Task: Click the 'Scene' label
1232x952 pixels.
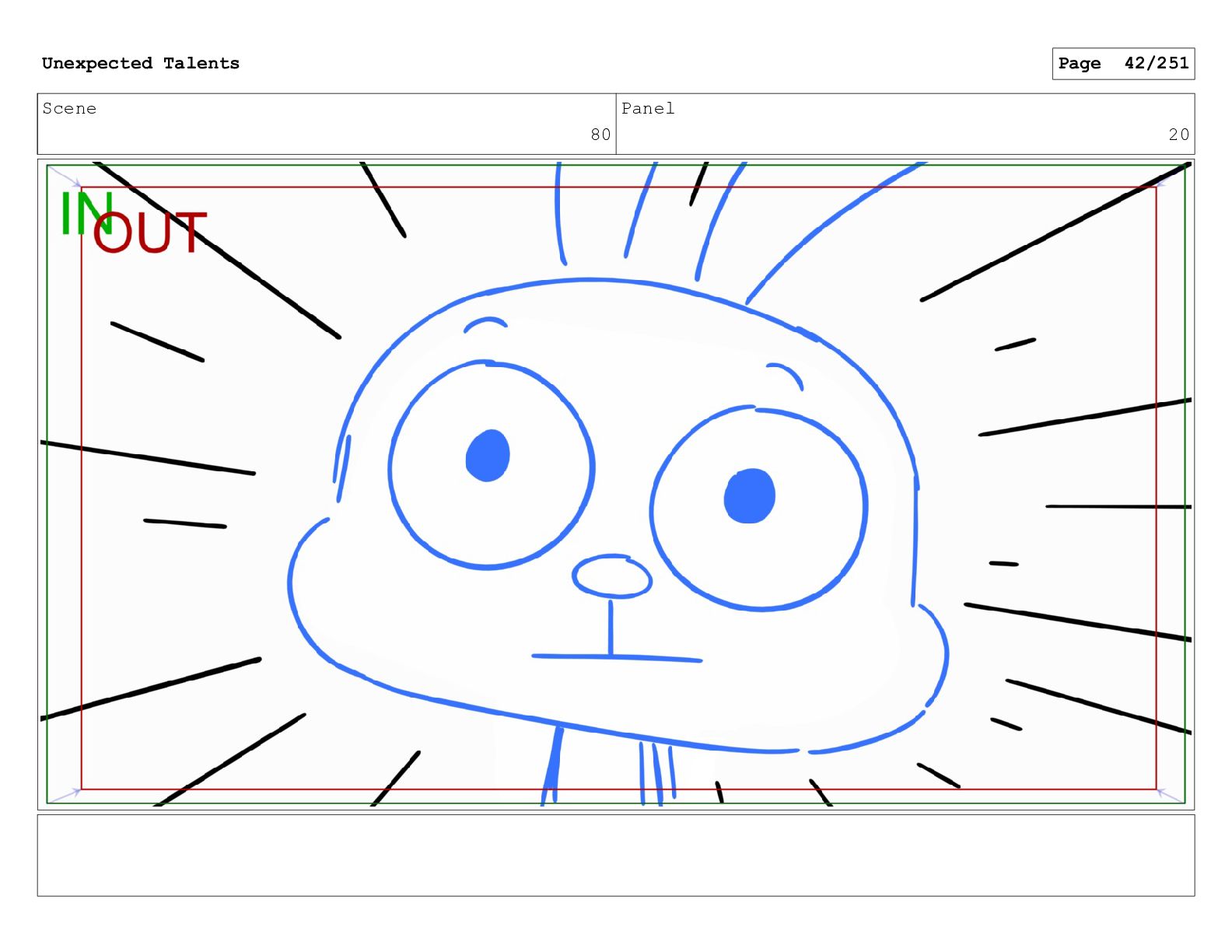Action: point(69,109)
